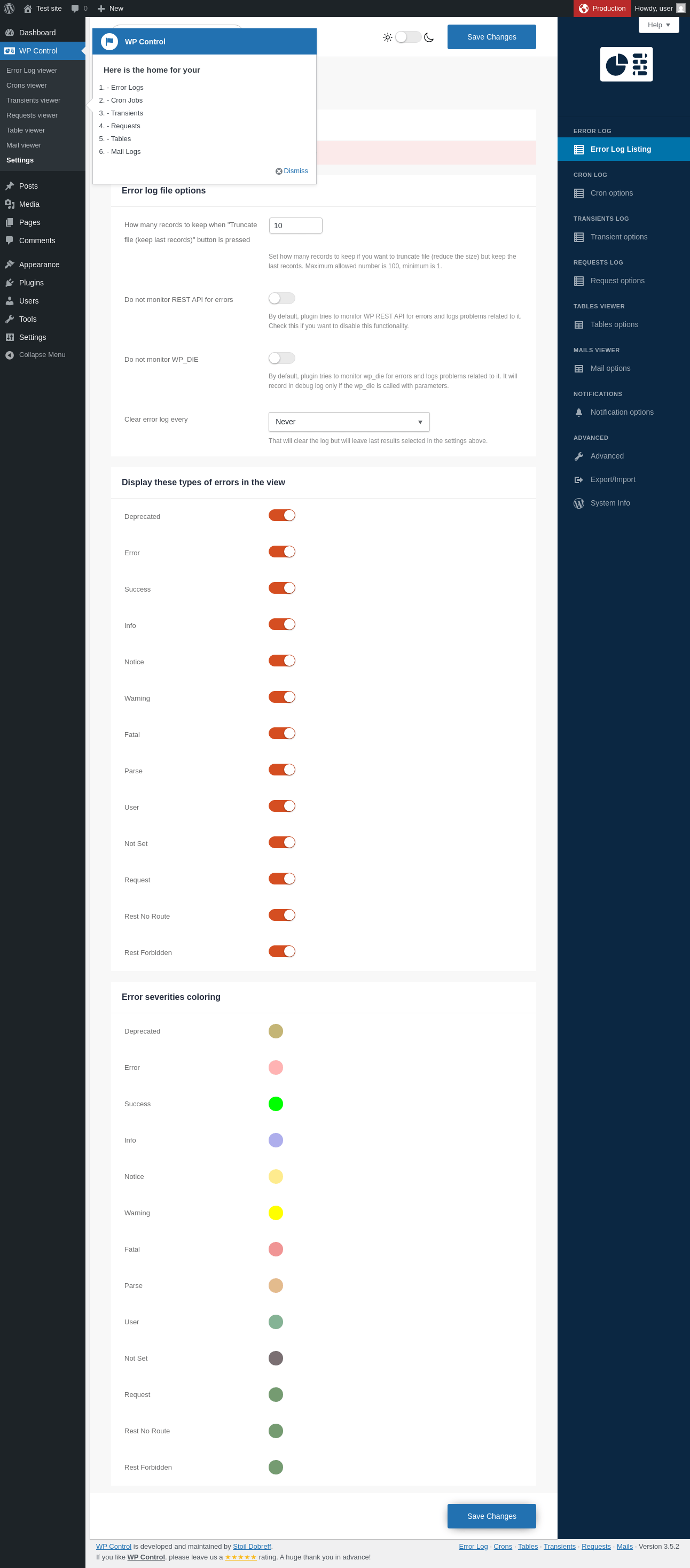Screen dimensions: 690x1568
Task: Open Crons viewer in the sidebar submenu
Action: (27, 85)
